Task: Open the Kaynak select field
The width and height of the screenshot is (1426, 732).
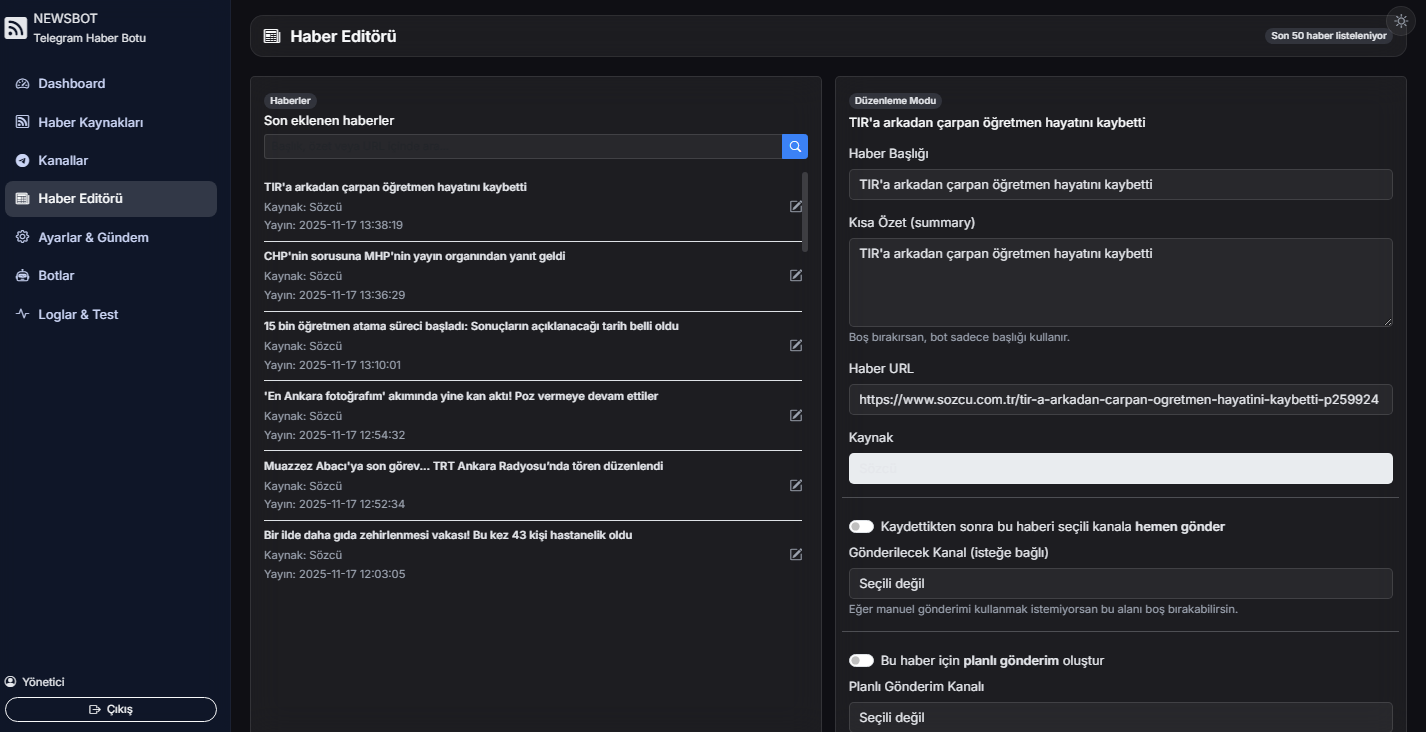Action: click(1120, 468)
